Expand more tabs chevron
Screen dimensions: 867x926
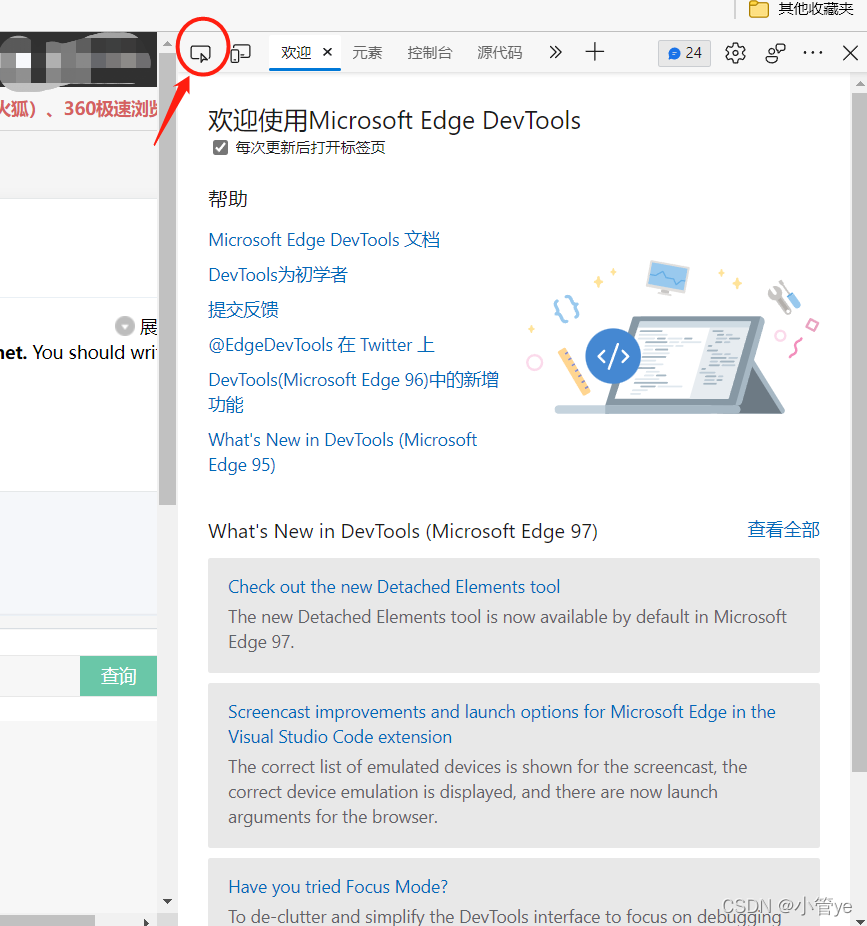[x=555, y=53]
